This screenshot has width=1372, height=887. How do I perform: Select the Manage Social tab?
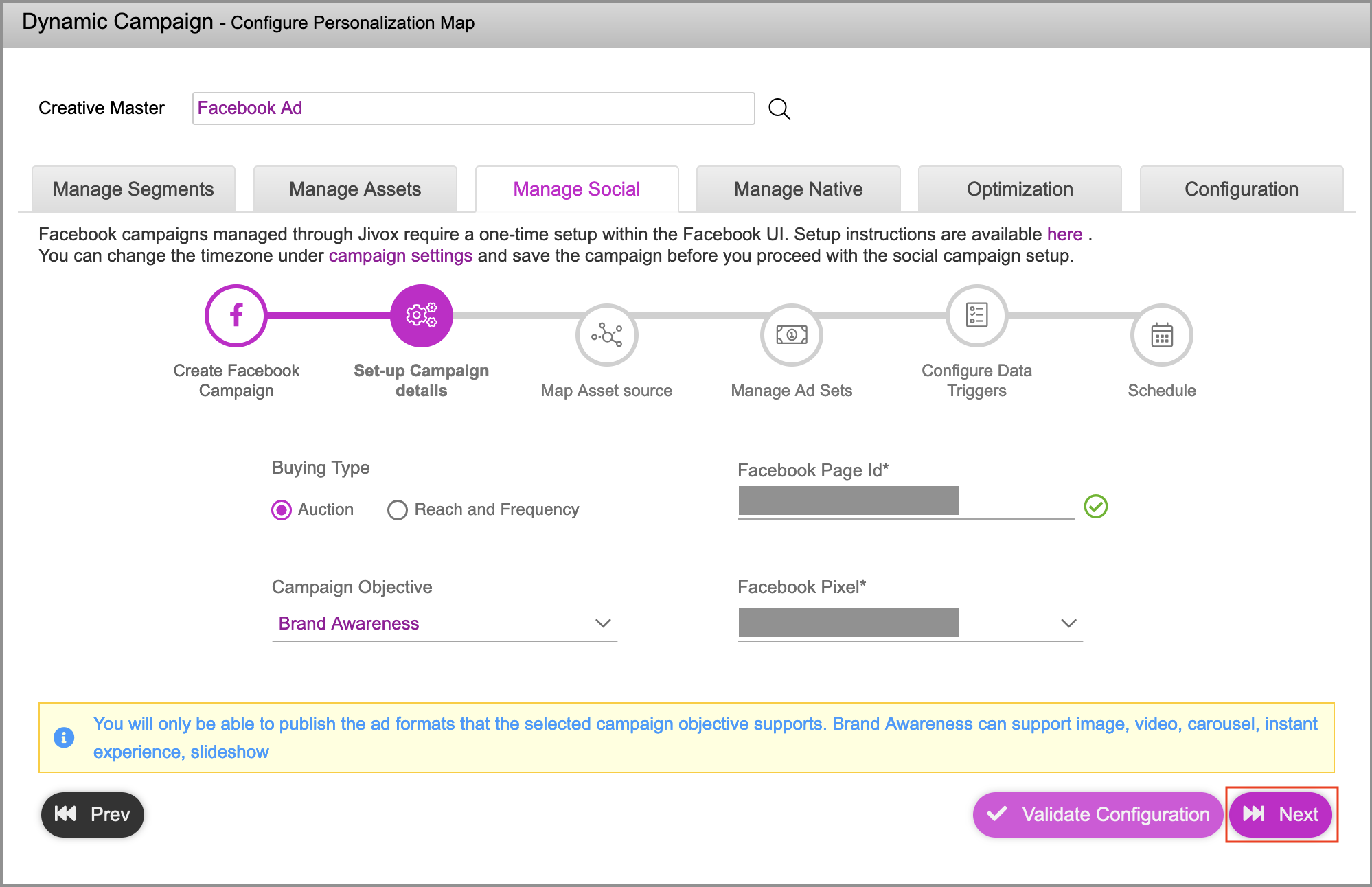pyautogui.click(x=577, y=189)
